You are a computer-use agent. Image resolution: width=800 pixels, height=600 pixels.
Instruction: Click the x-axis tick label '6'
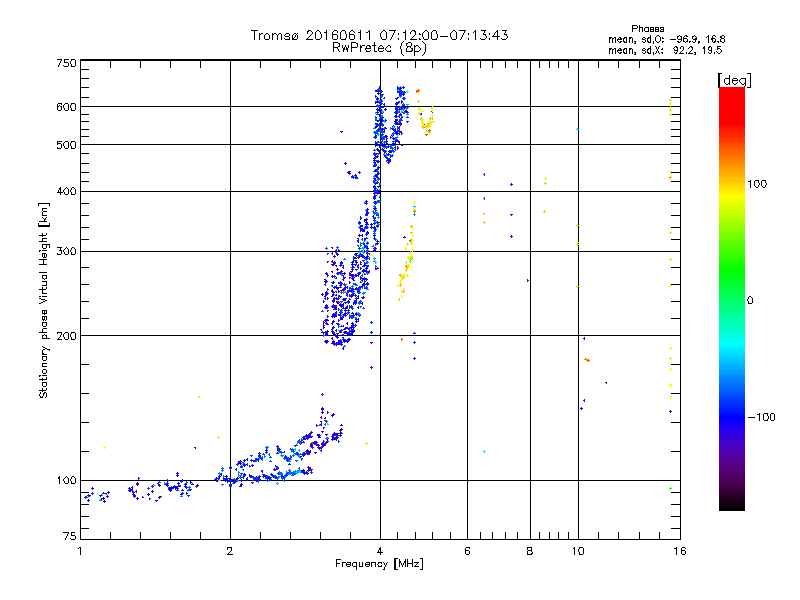click(x=467, y=551)
